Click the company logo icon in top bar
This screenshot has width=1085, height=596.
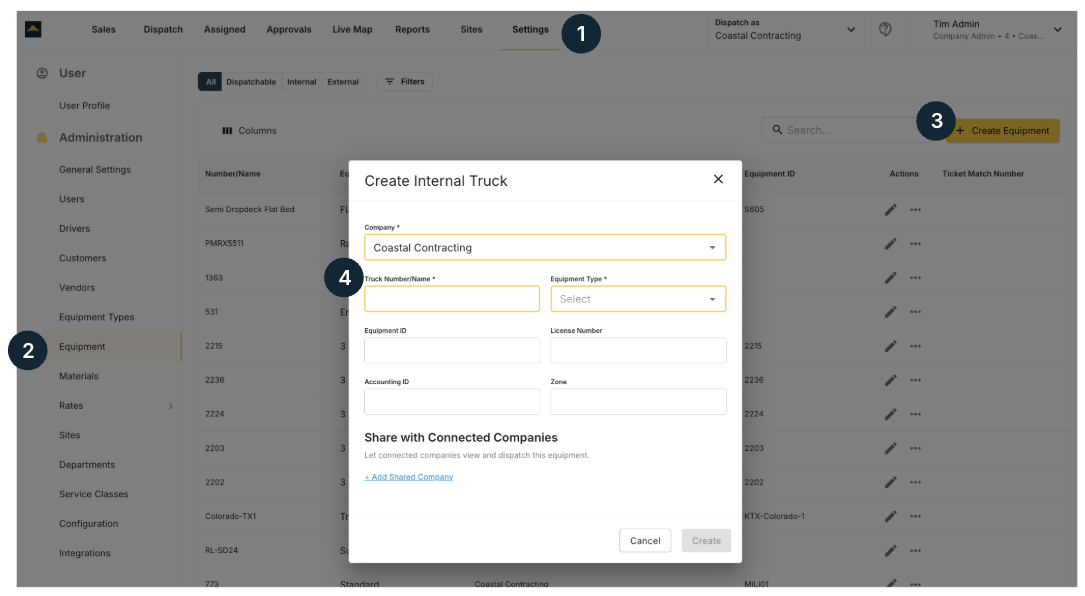pos(33,29)
